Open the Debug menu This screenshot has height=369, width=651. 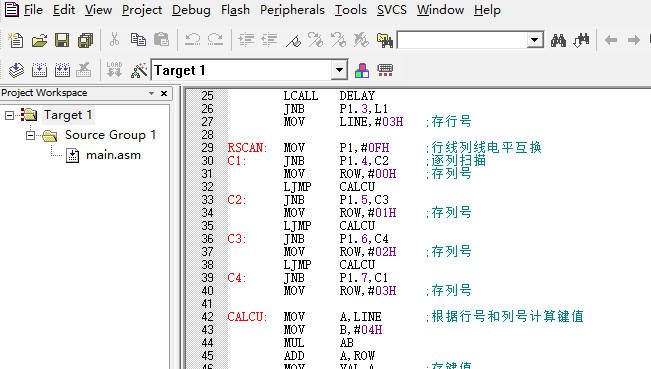(x=191, y=10)
